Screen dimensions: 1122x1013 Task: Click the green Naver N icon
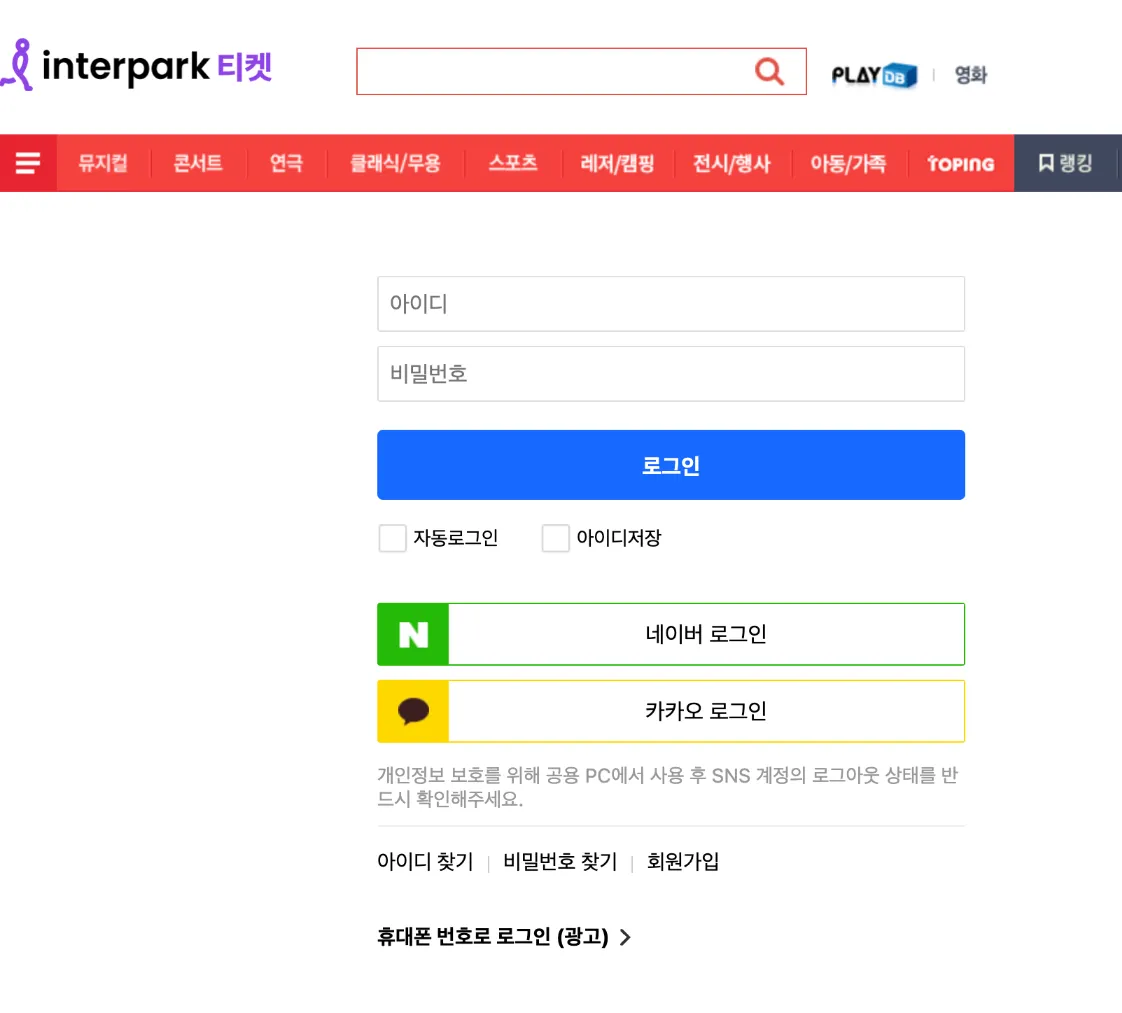click(x=413, y=635)
